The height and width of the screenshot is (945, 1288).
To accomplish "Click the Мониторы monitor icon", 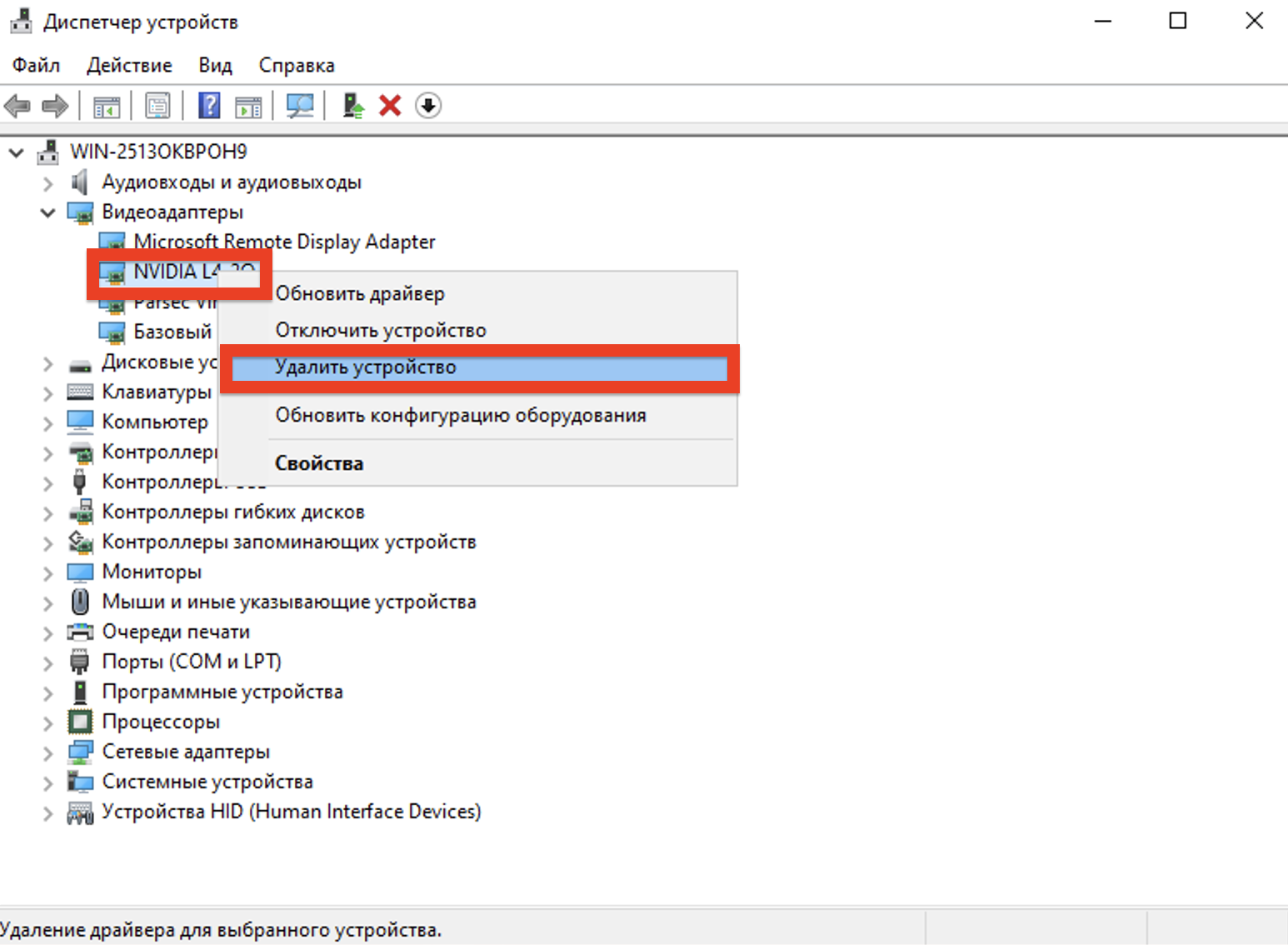I will click(81, 572).
